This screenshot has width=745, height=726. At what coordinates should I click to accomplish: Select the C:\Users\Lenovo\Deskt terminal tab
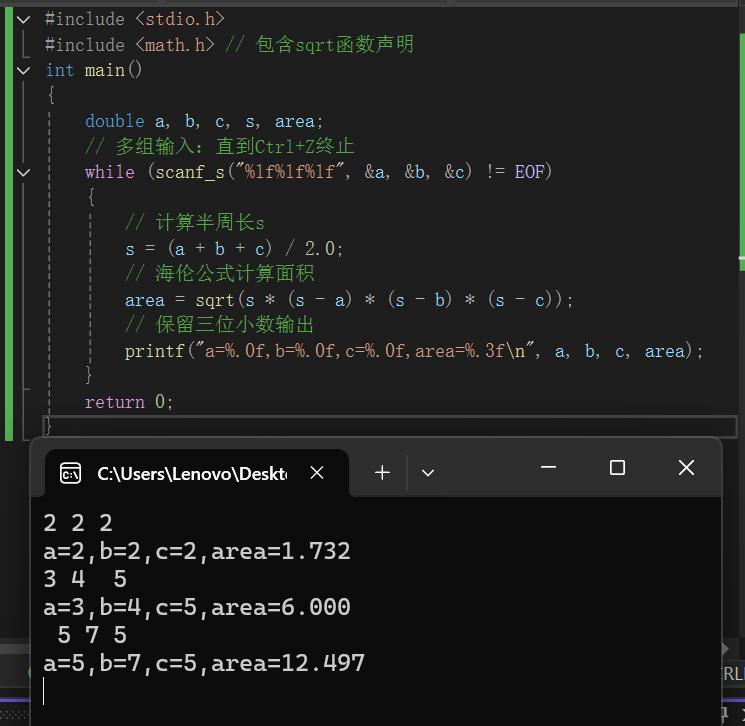pos(197,473)
